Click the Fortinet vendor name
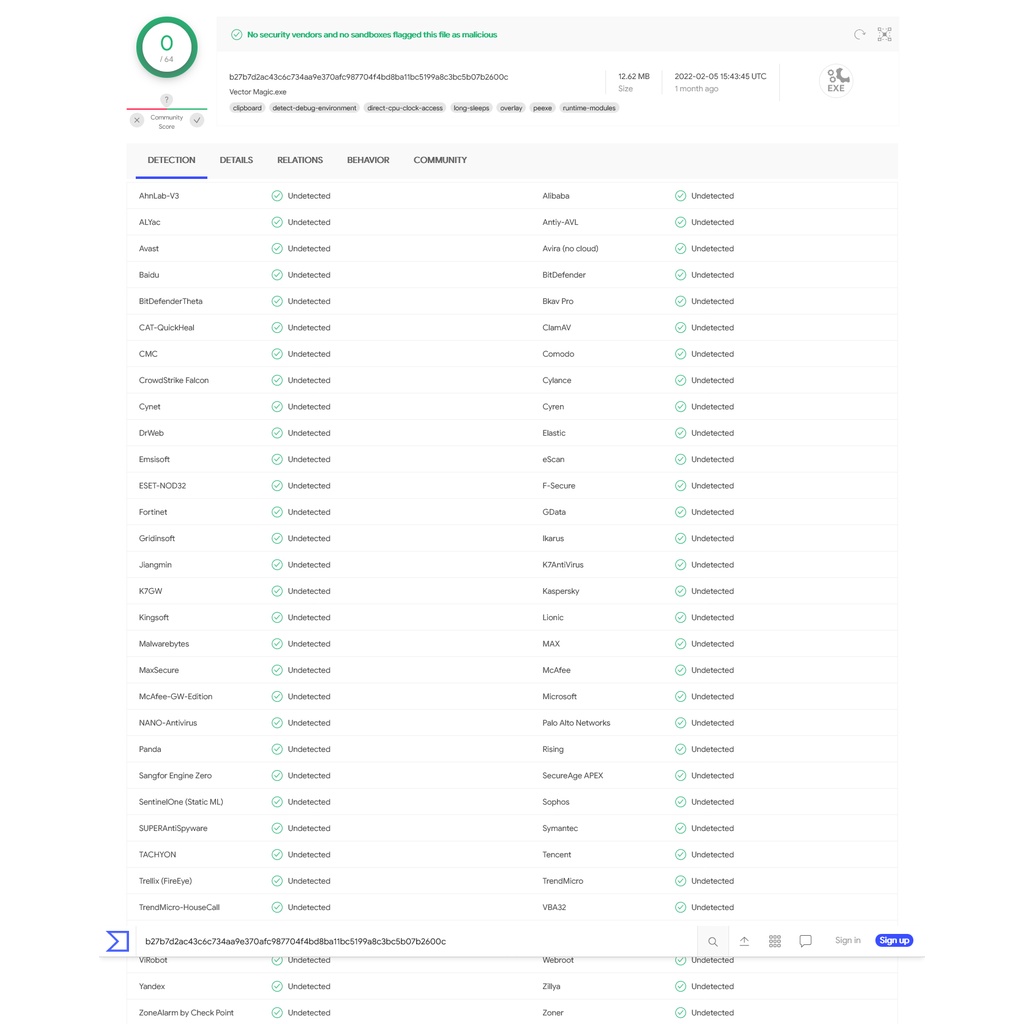 (153, 512)
